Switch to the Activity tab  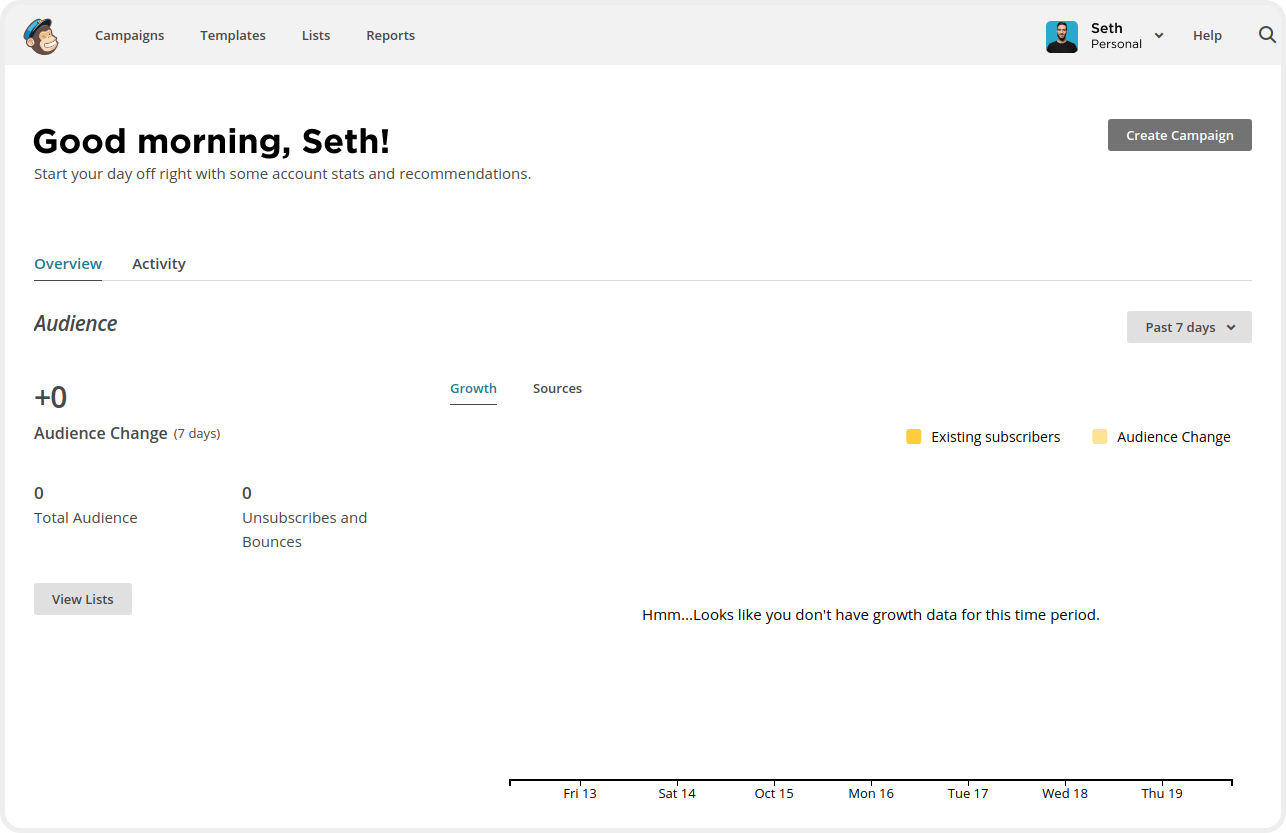coord(159,264)
